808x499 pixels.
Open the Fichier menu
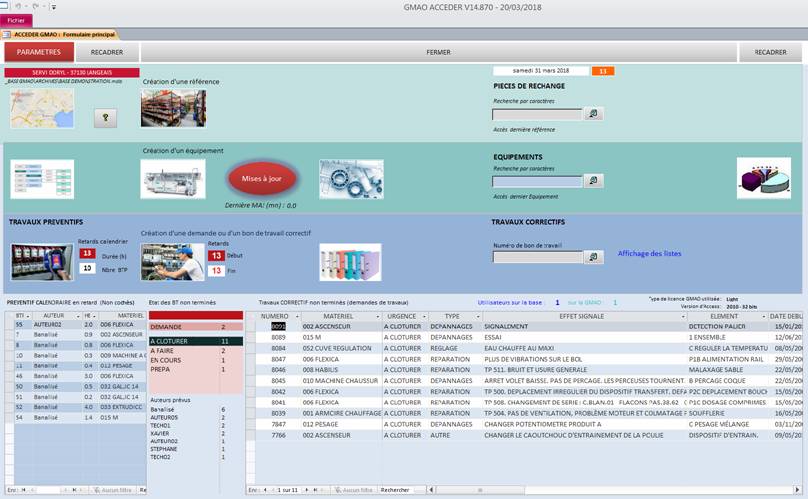point(16,20)
